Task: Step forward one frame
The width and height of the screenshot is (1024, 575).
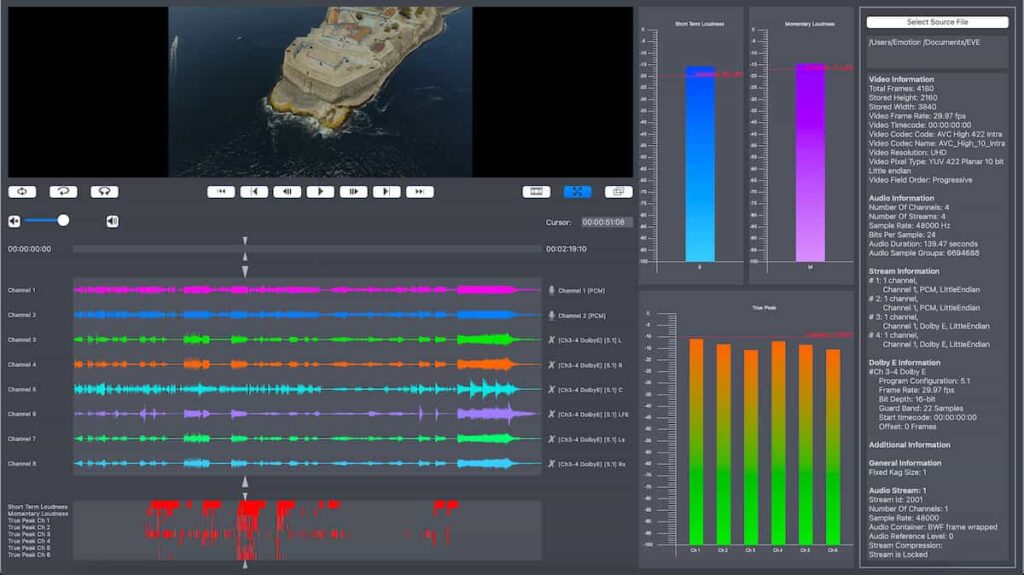Action: pyautogui.click(x=353, y=192)
